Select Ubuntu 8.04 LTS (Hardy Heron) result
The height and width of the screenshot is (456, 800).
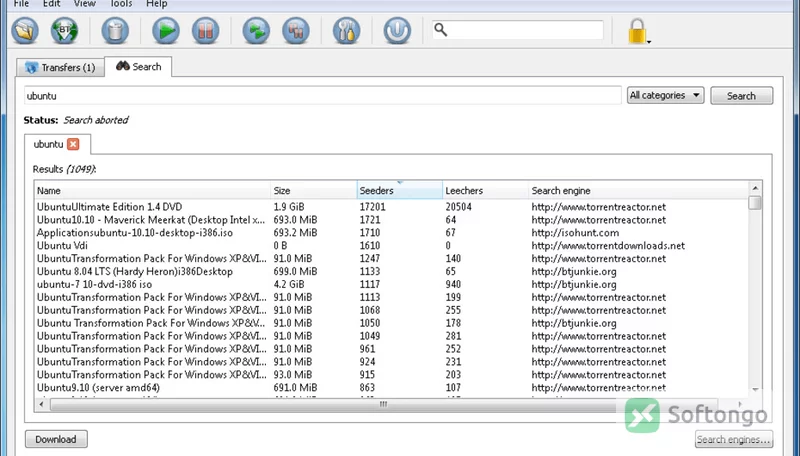point(135,271)
